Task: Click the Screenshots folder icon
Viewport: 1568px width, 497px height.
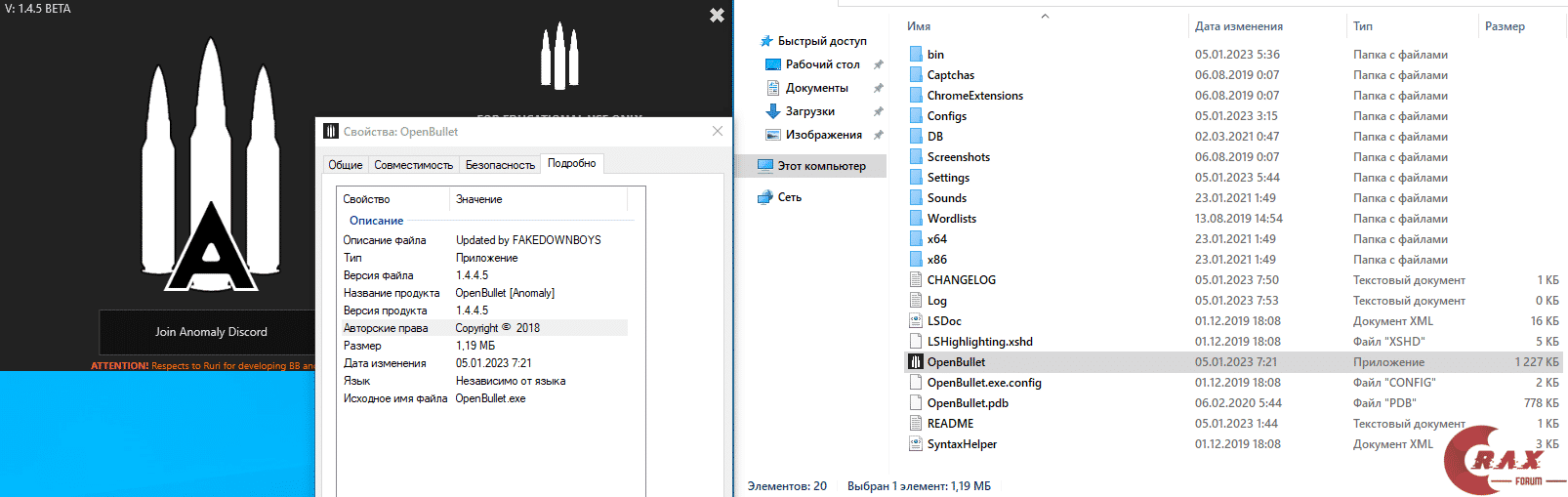Action: coord(916,157)
